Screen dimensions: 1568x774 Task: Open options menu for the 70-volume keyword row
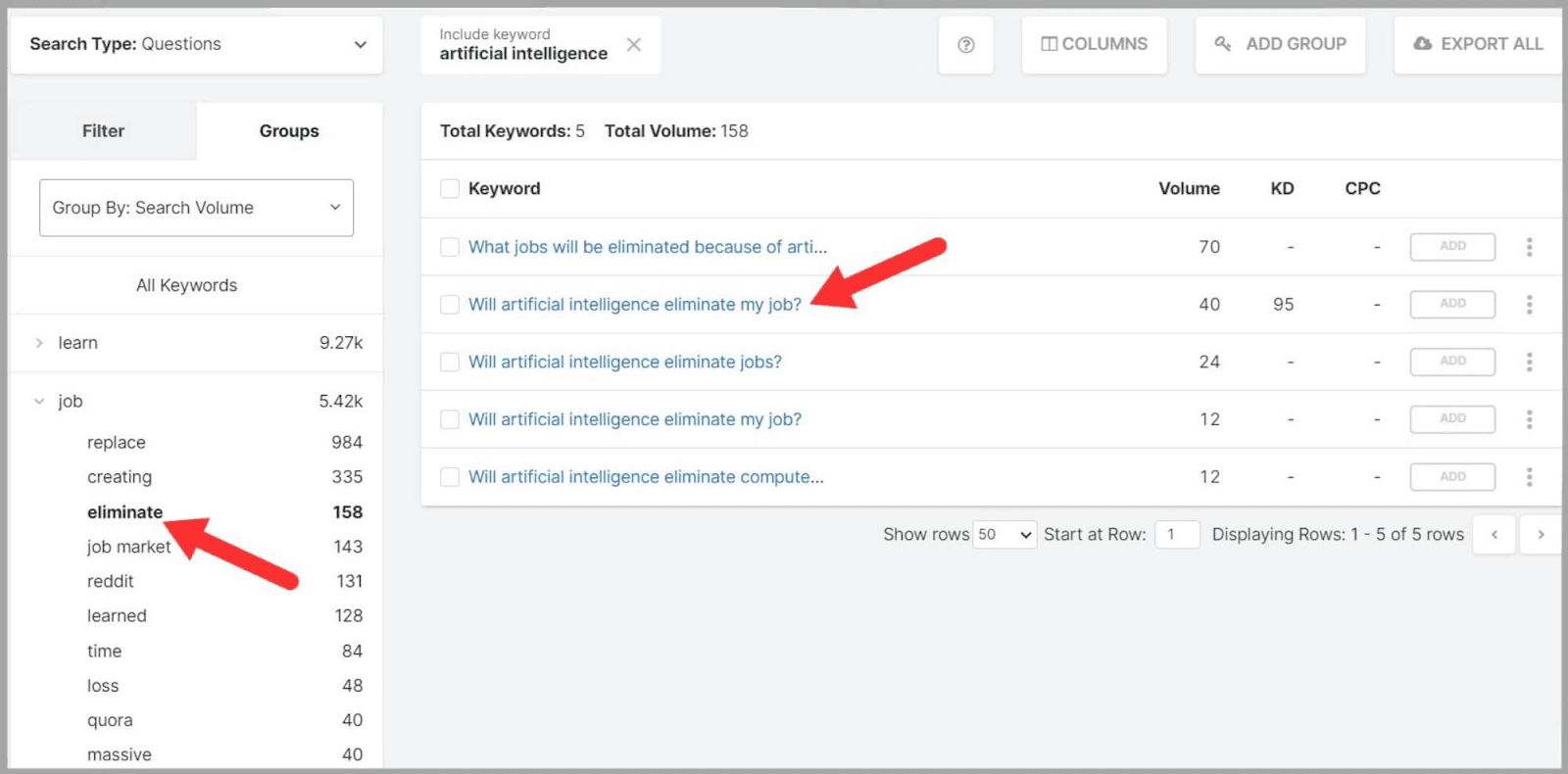click(1529, 247)
